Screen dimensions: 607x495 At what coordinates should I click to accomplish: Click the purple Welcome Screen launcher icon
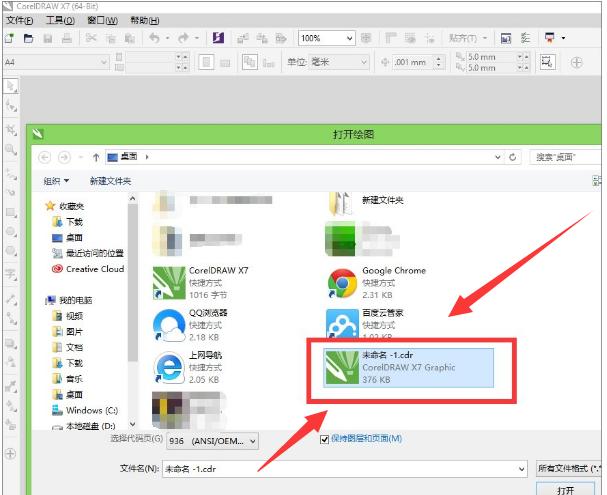[219, 38]
